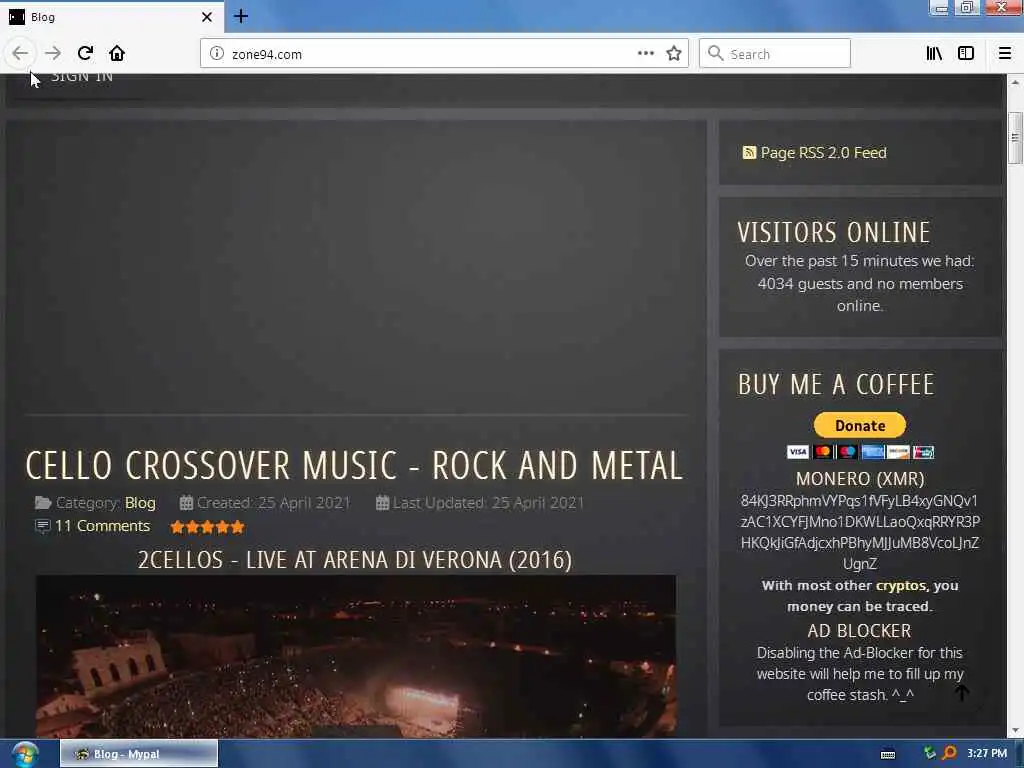The width and height of the screenshot is (1024, 768).
Task: Open the 3:27 PM taskbar clock
Action: point(987,753)
